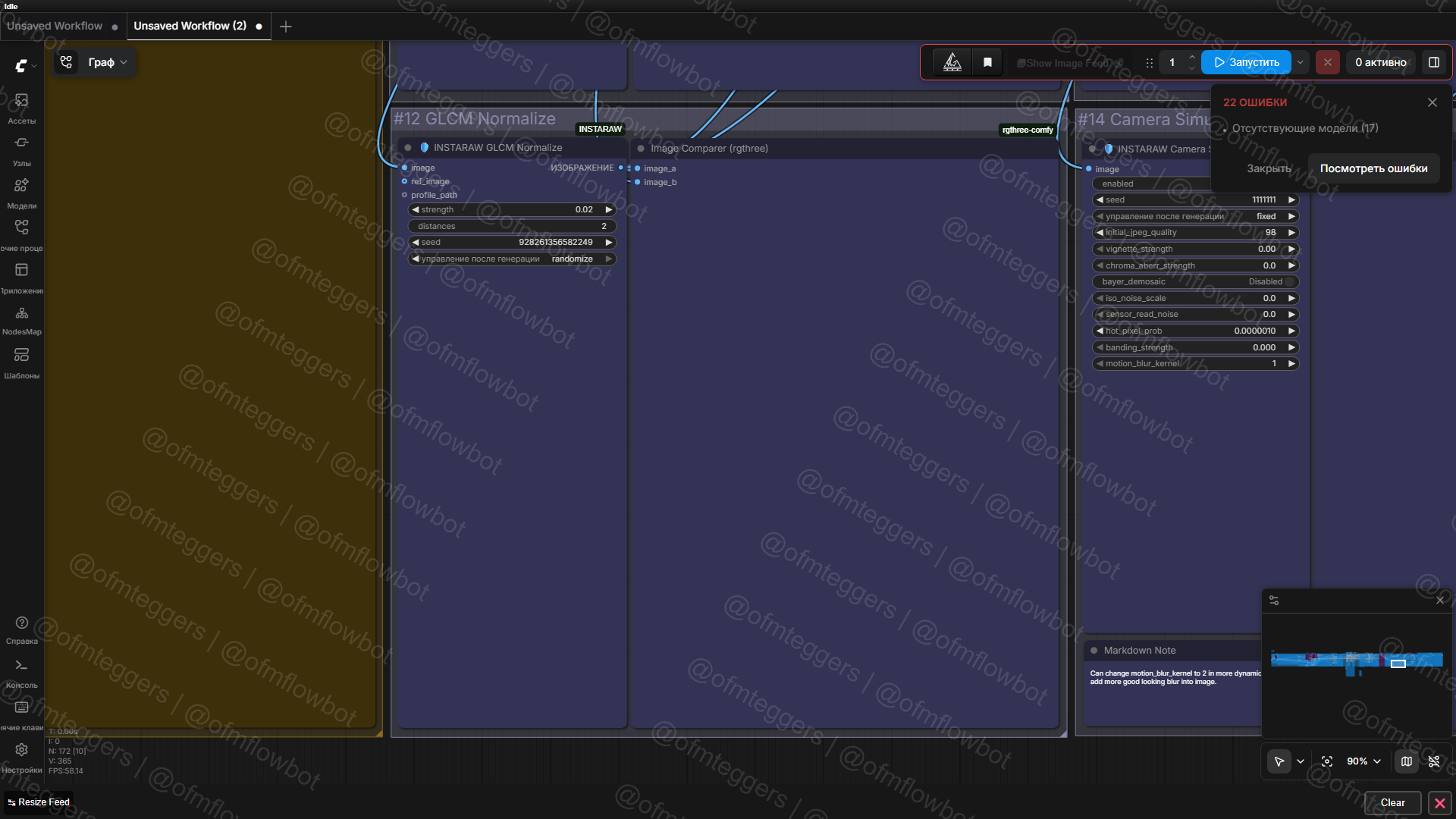
Task: Add a new workflow tab with plus
Action: click(x=286, y=27)
